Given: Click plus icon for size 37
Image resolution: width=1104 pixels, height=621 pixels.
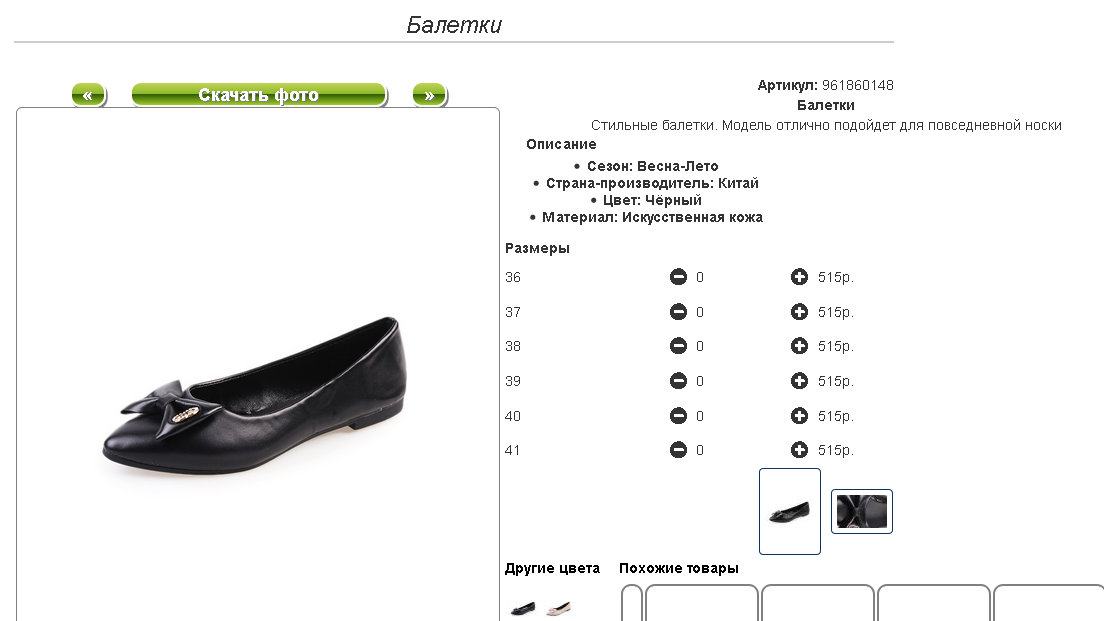Looking at the screenshot, I should (x=799, y=312).
